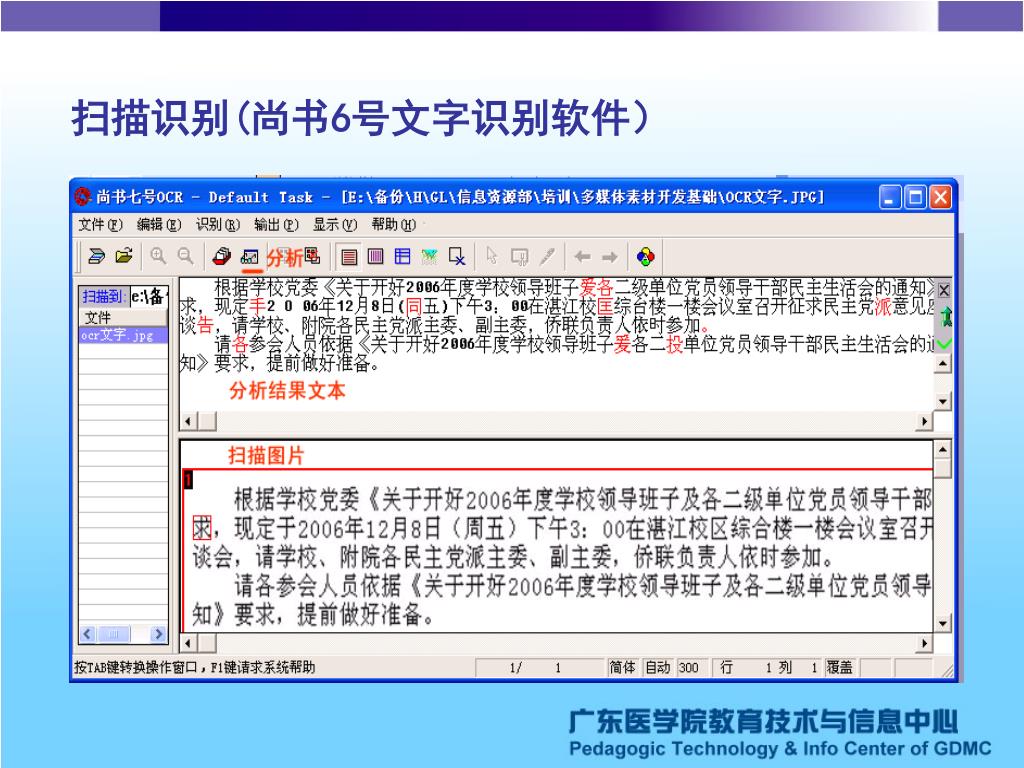Open the 识别(R) menu
This screenshot has height=768, width=1024.
(x=218, y=225)
